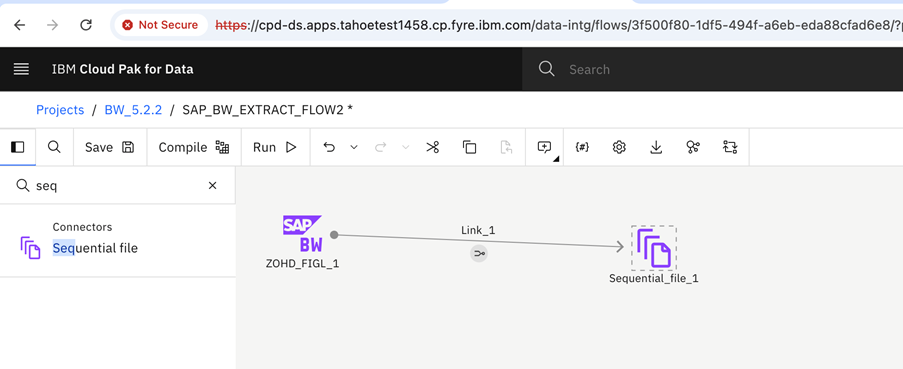Open the Projects breadcrumb link

point(60,110)
